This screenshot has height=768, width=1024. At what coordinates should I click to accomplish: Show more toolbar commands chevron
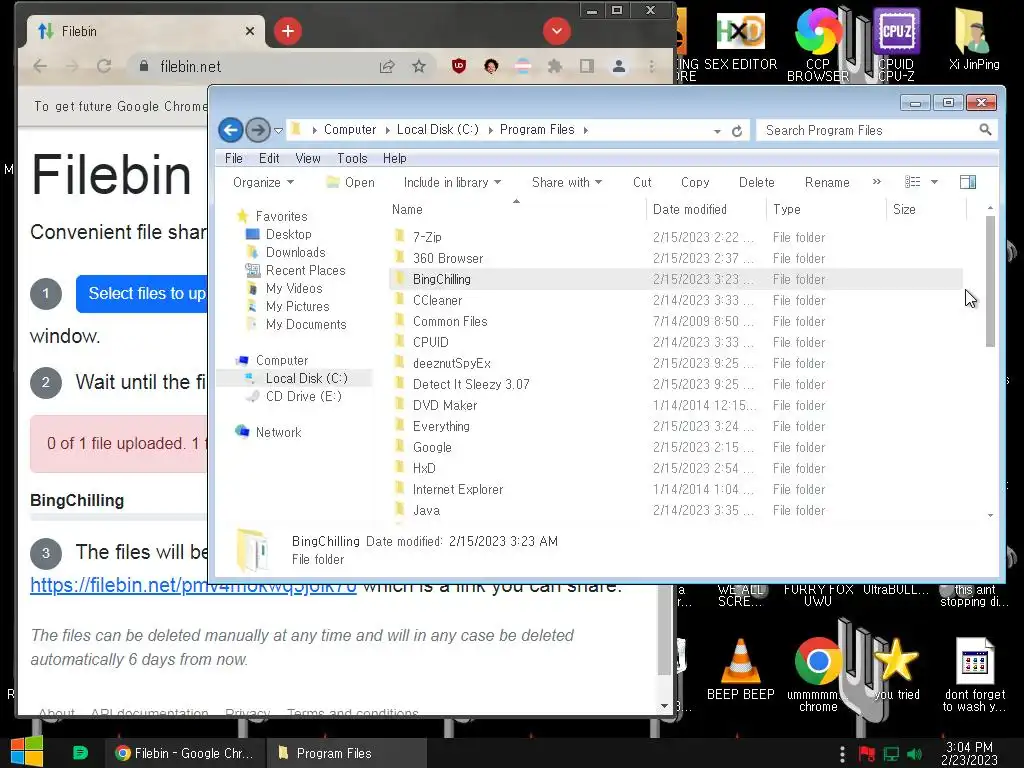pyautogui.click(x=876, y=182)
